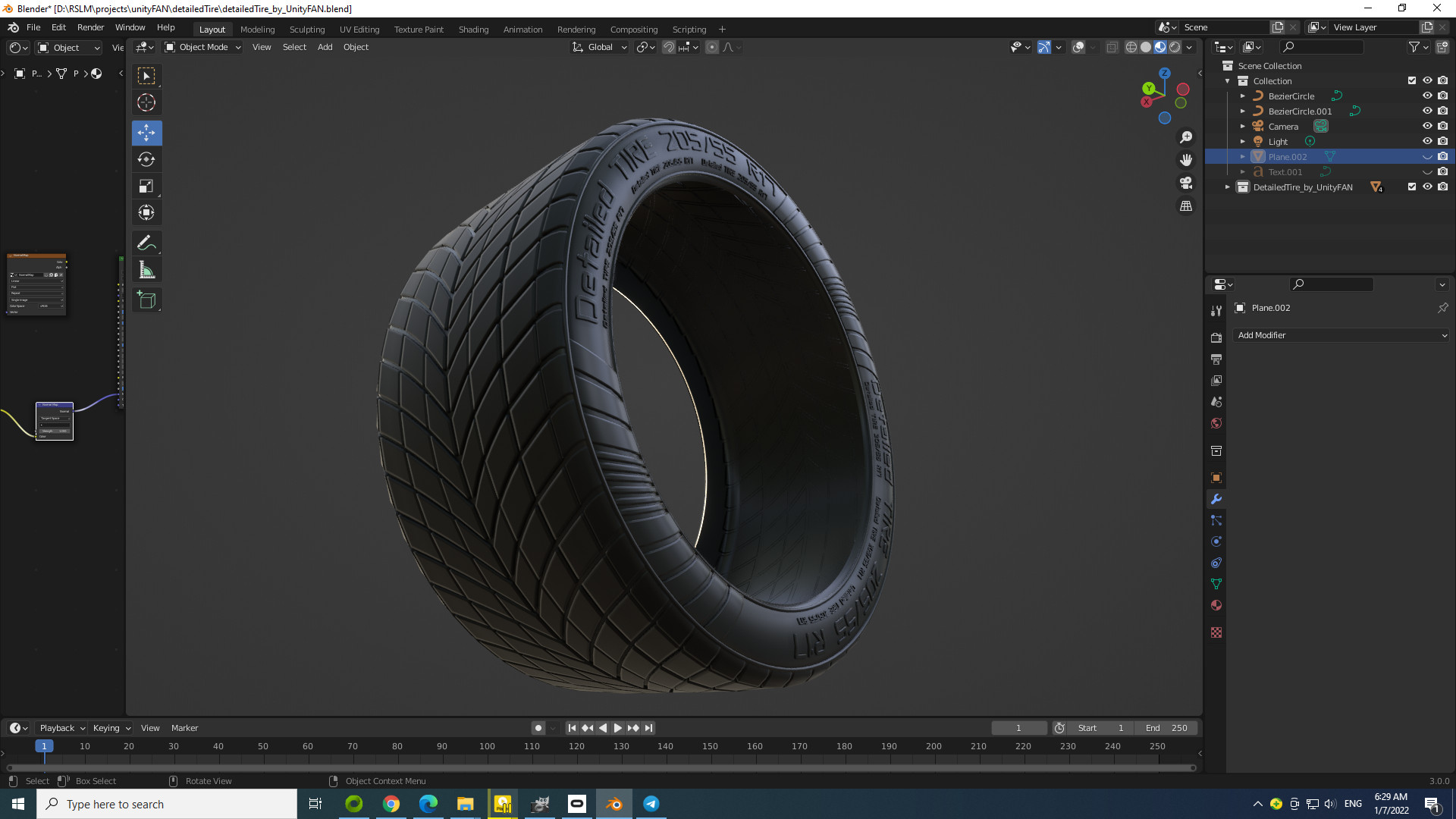This screenshot has width=1456, height=819.
Task: Open Chrome from the taskbar
Action: click(391, 804)
